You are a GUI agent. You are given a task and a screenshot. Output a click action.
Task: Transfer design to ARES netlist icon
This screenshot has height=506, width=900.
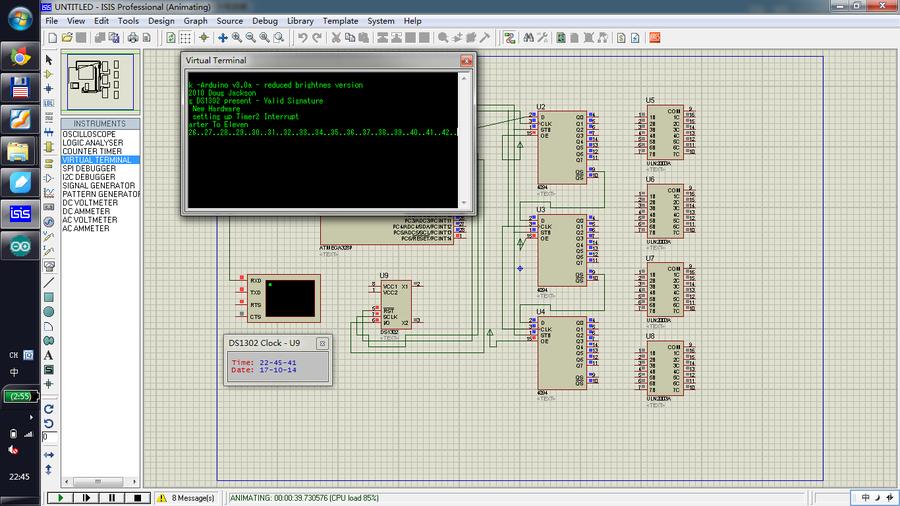654,38
